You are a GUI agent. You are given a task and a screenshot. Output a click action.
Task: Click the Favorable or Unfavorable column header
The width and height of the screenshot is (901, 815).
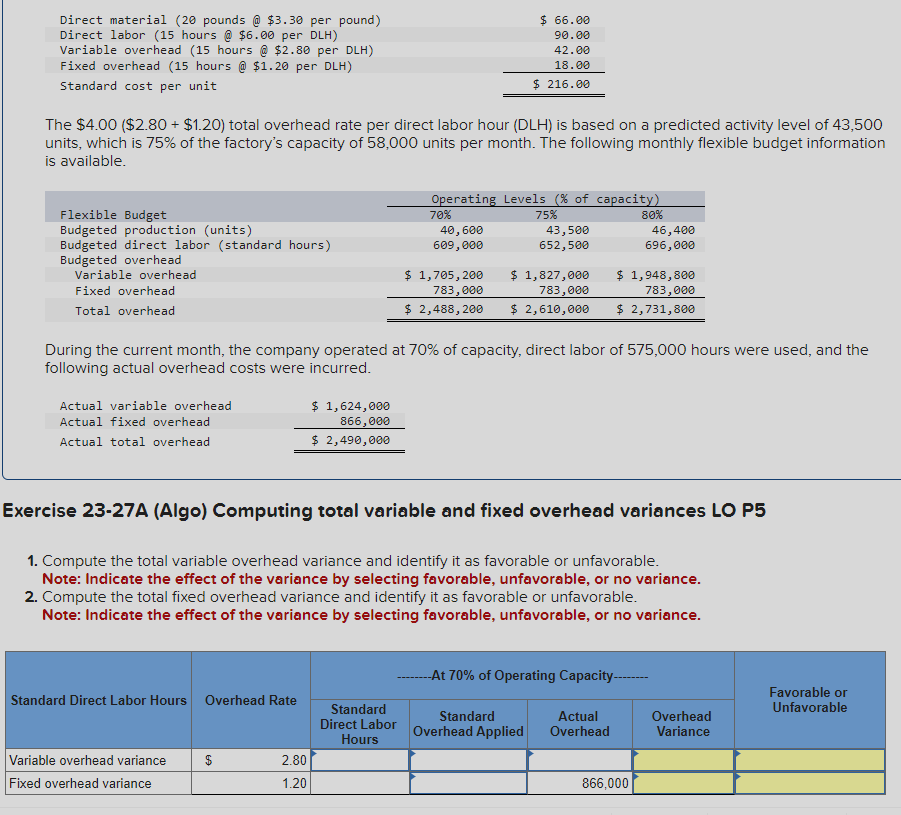[x=808, y=700]
